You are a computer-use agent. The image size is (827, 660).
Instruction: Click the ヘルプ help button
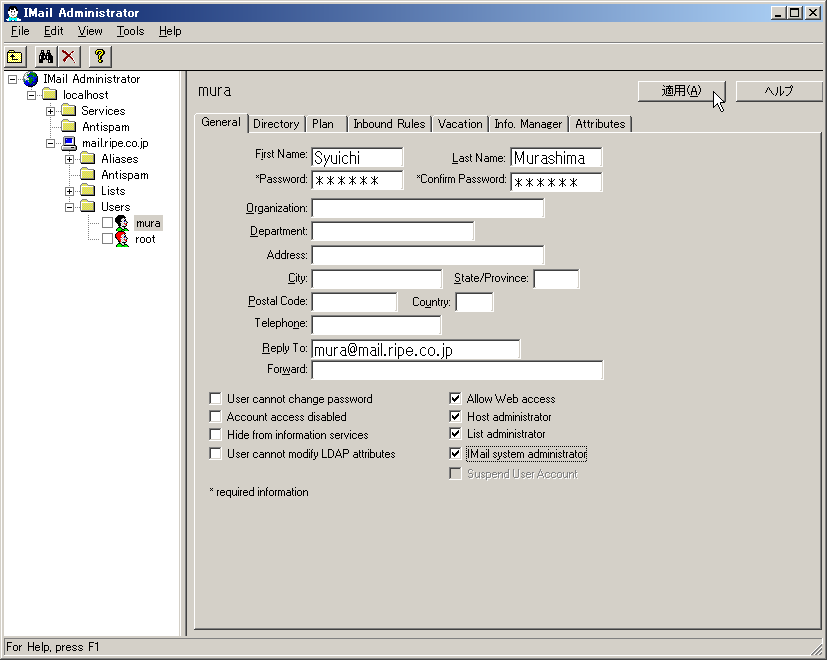point(779,91)
